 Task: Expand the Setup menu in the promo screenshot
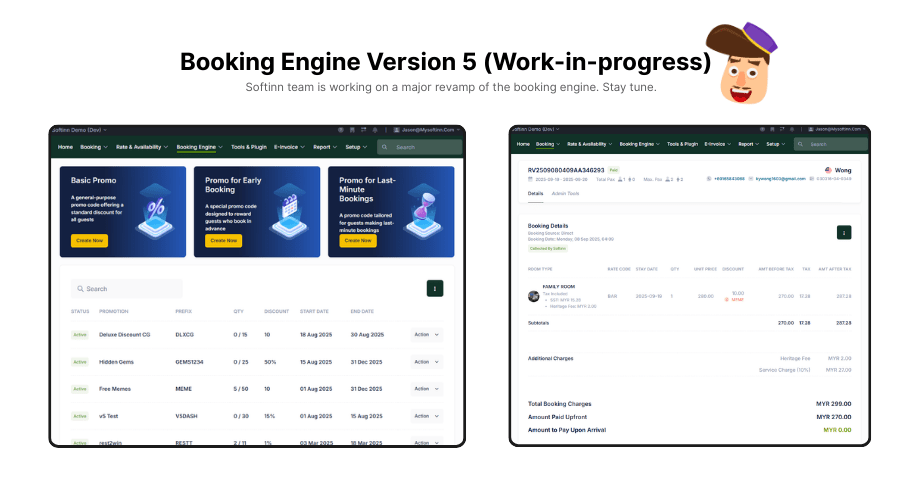click(x=356, y=147)
